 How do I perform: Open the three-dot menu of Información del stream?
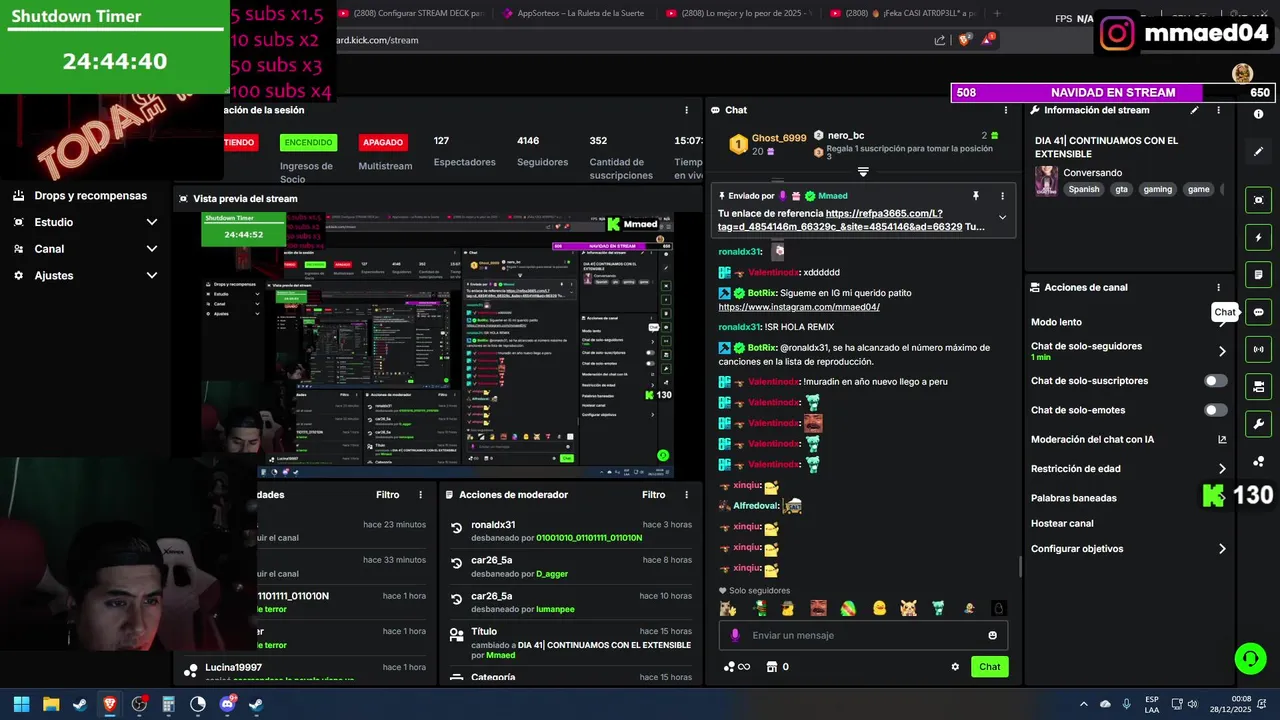1218,110
